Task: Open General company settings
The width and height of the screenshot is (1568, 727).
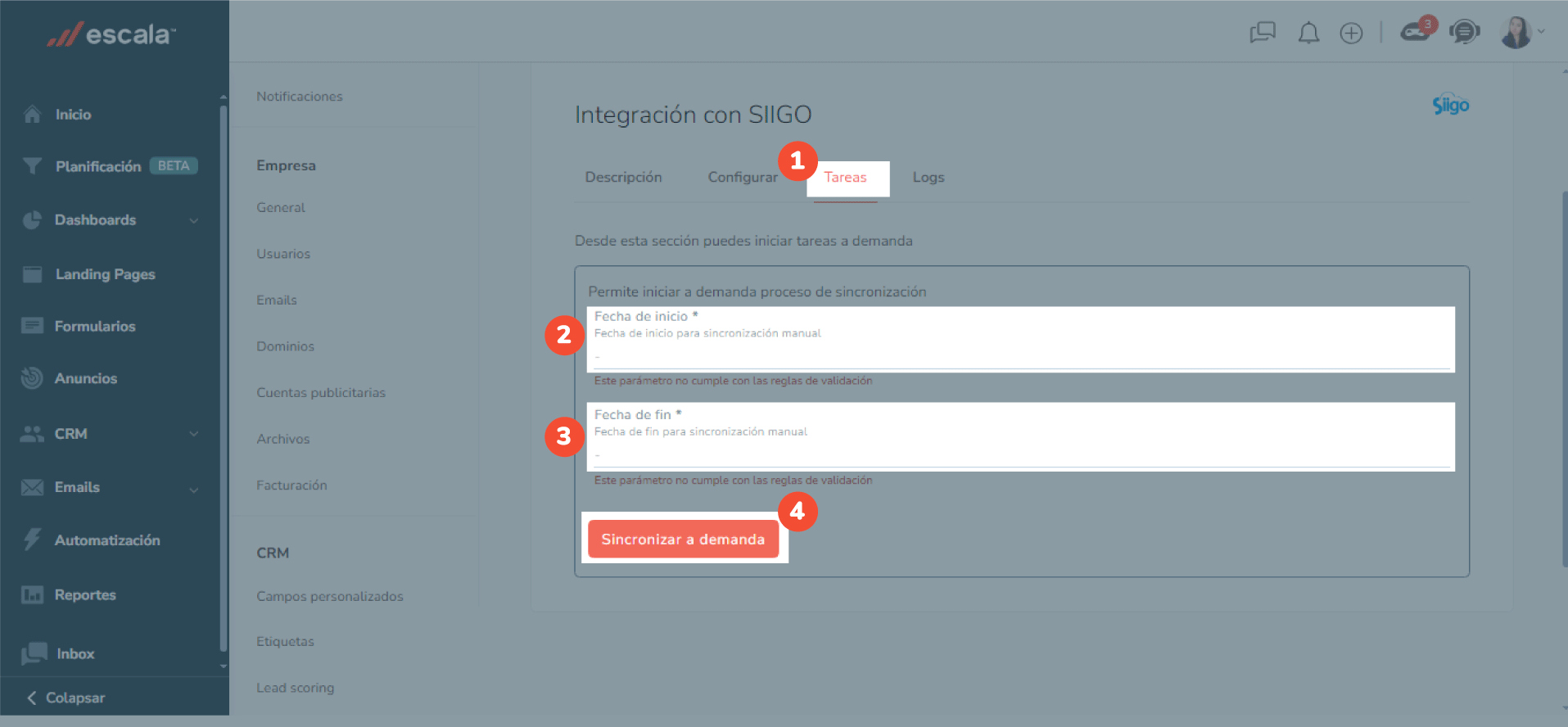Action: (x=281, y=208)
